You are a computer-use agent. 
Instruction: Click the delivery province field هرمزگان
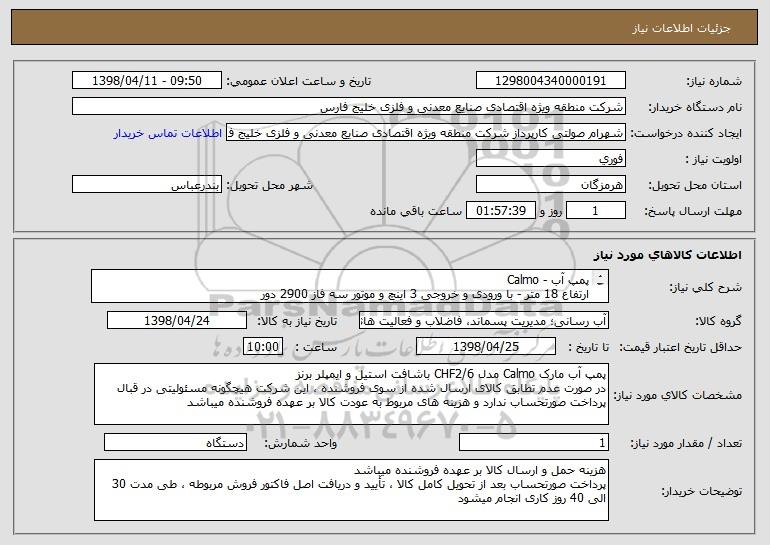coord(550,185)
